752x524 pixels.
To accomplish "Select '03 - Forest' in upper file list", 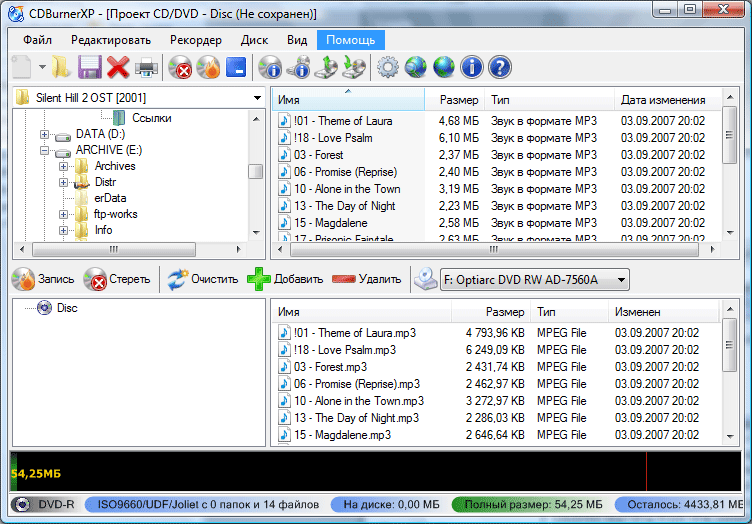I will point(318,155).
